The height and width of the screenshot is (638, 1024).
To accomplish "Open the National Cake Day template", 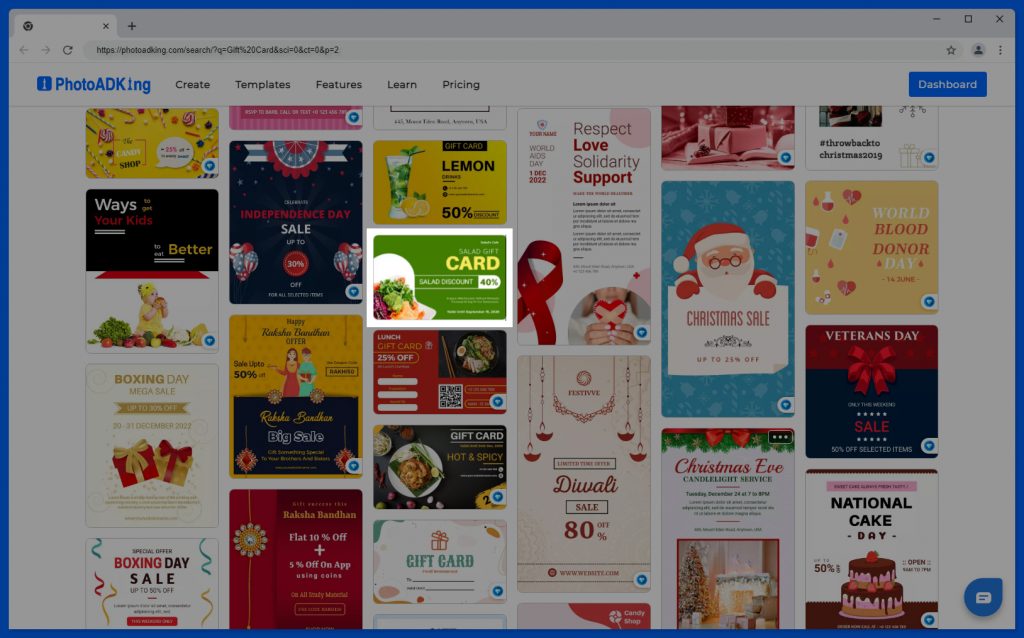I will [x=872, y=549].
